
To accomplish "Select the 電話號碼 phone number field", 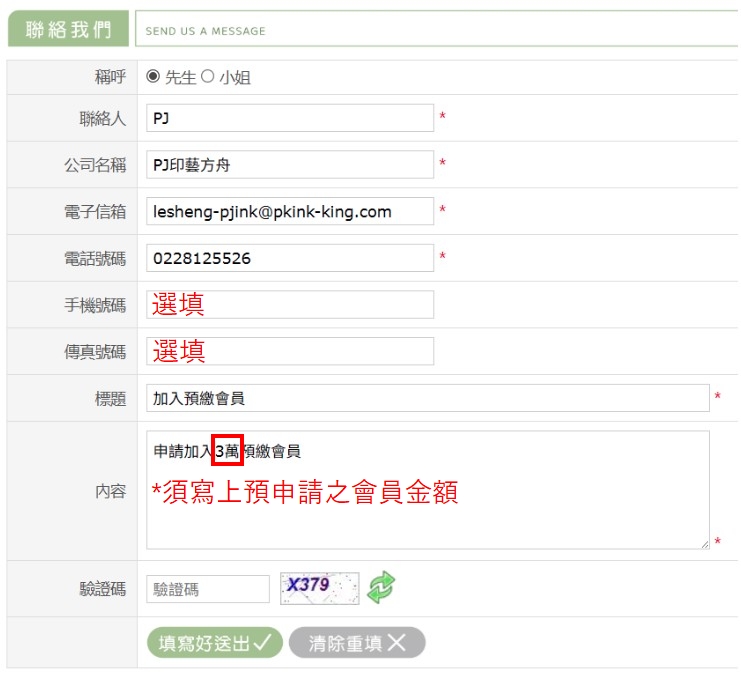I will click(289, 258).
